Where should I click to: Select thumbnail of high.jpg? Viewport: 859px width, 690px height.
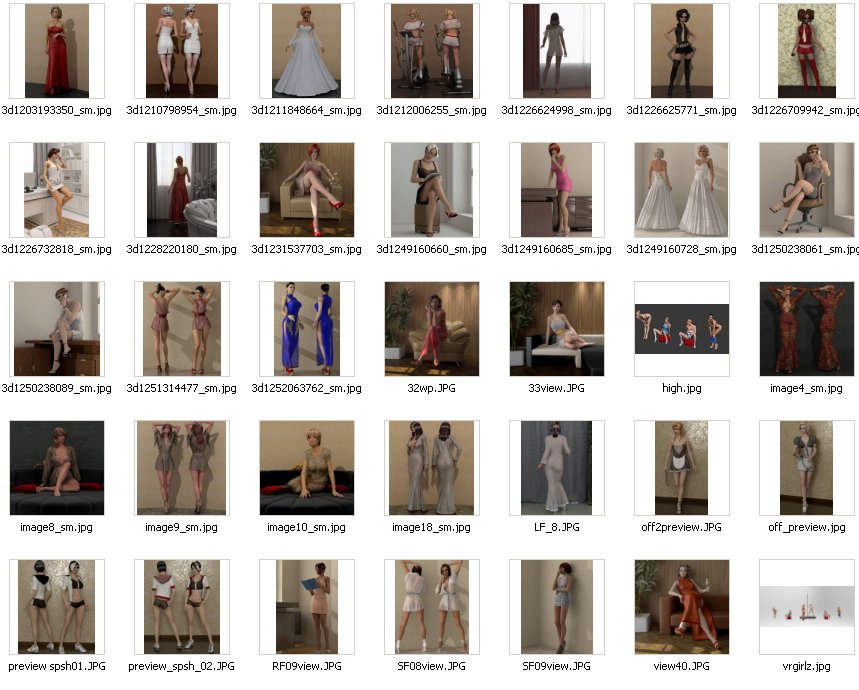pos(682,329)
